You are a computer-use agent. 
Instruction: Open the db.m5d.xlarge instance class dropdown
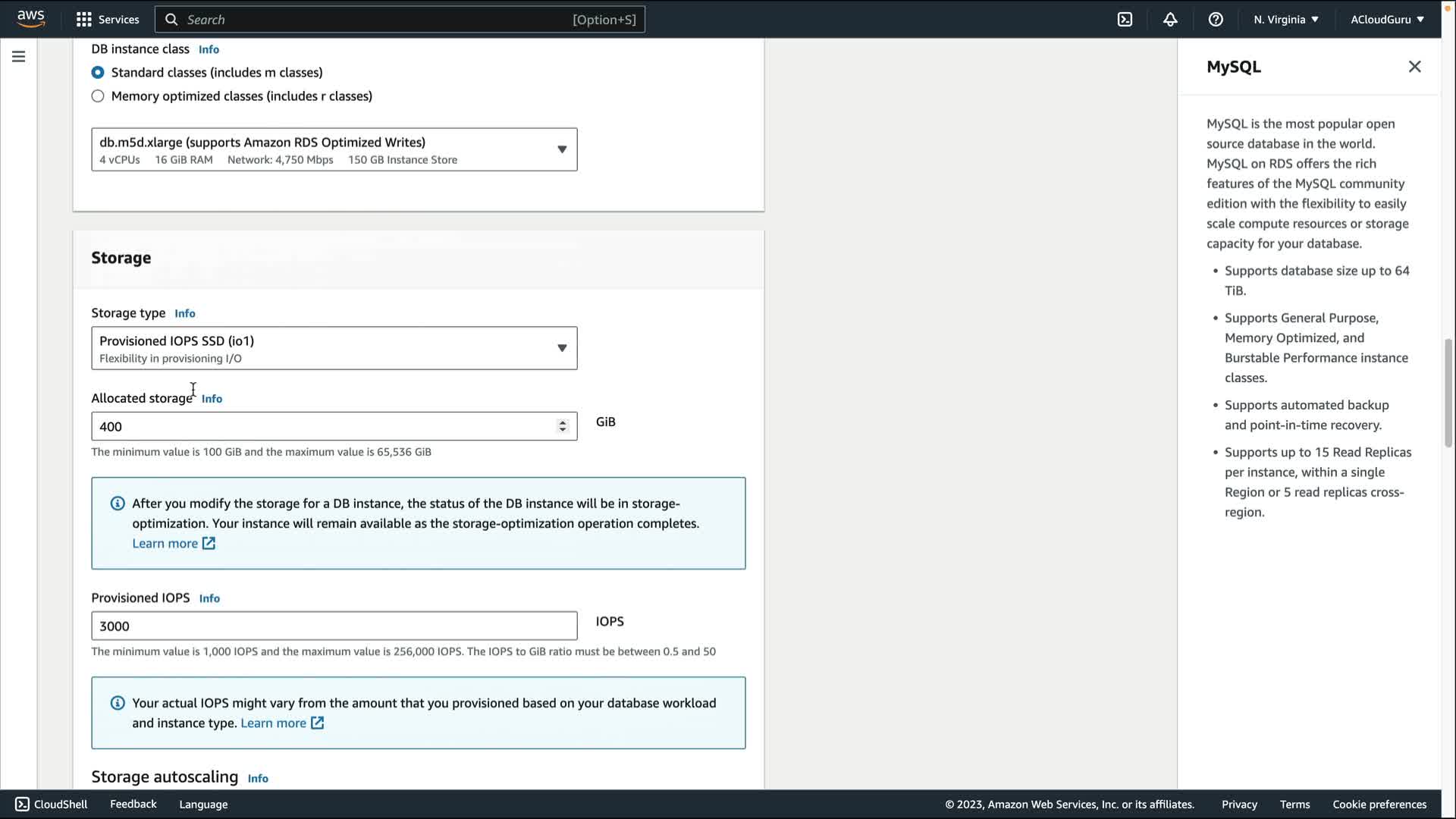point(334,149)
